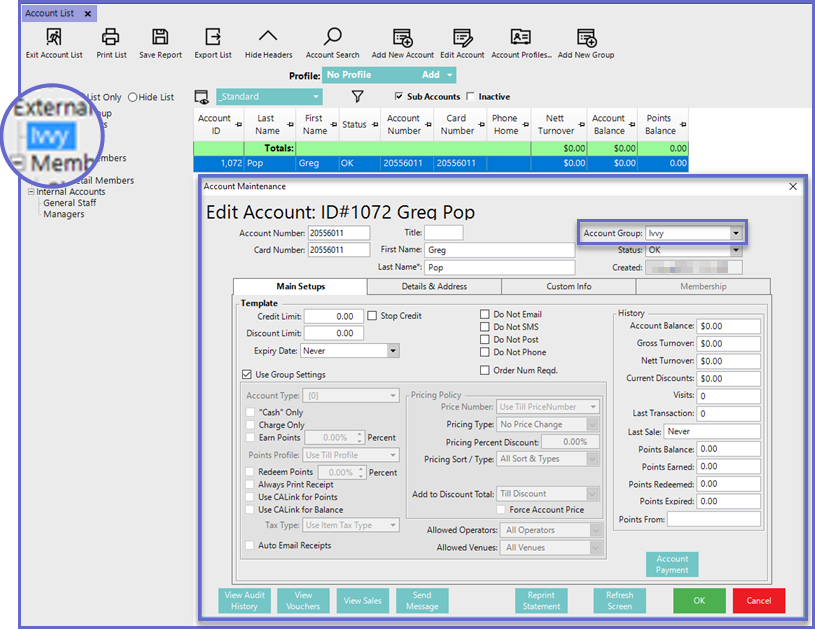Click the View Sales button
Image resolution: width=815 pixels, height=629 pixels.
pyautogui.click(x=363, y=601)
